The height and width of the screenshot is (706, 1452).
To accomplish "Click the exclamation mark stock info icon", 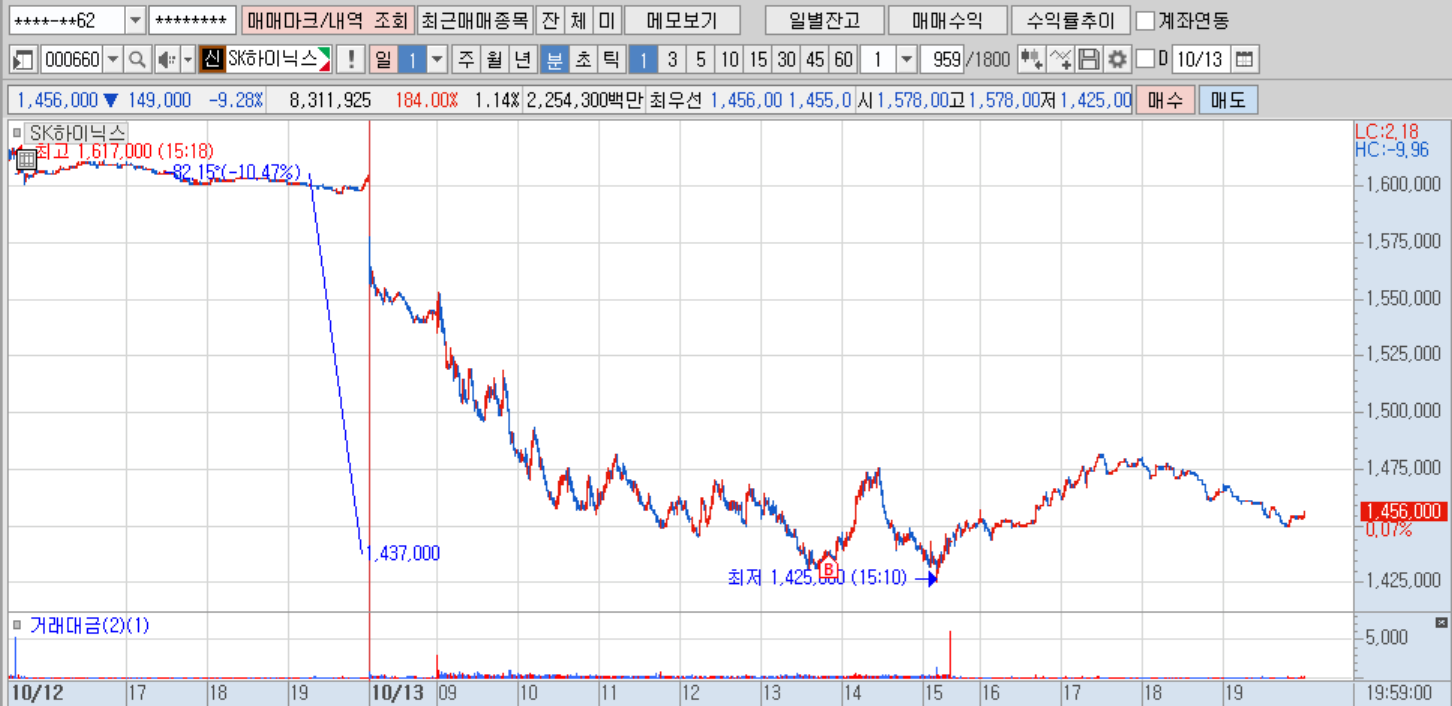I will pos(350,60).
